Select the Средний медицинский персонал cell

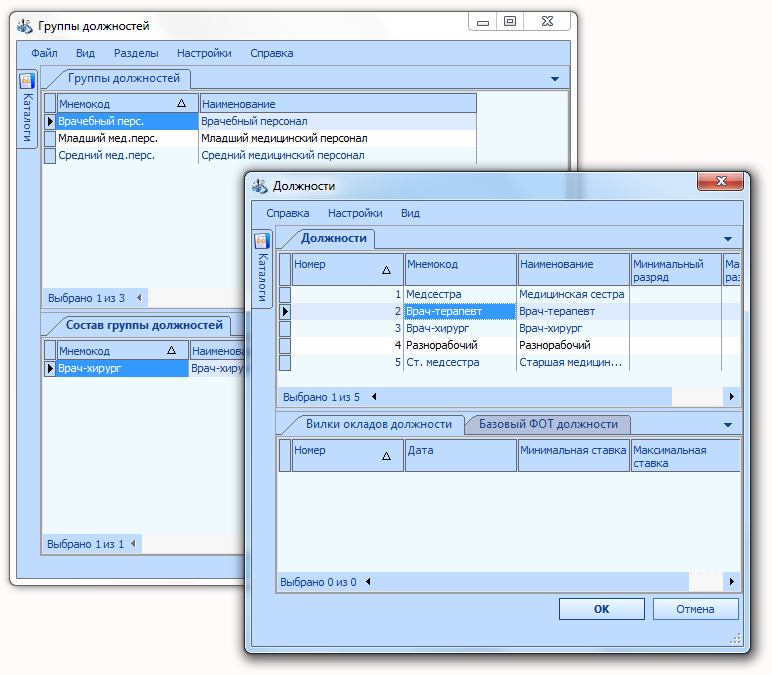pyautogui.click(x=338, y=156)
